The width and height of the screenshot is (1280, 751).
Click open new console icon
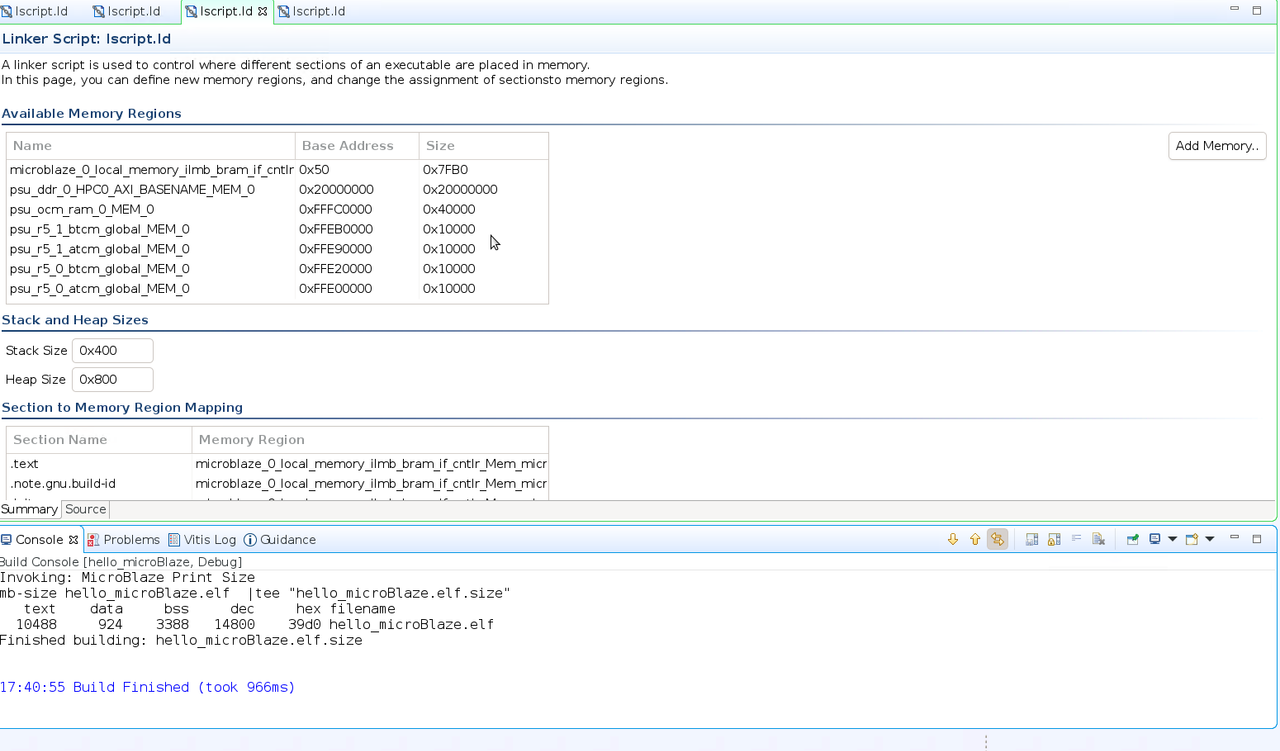1192,539
